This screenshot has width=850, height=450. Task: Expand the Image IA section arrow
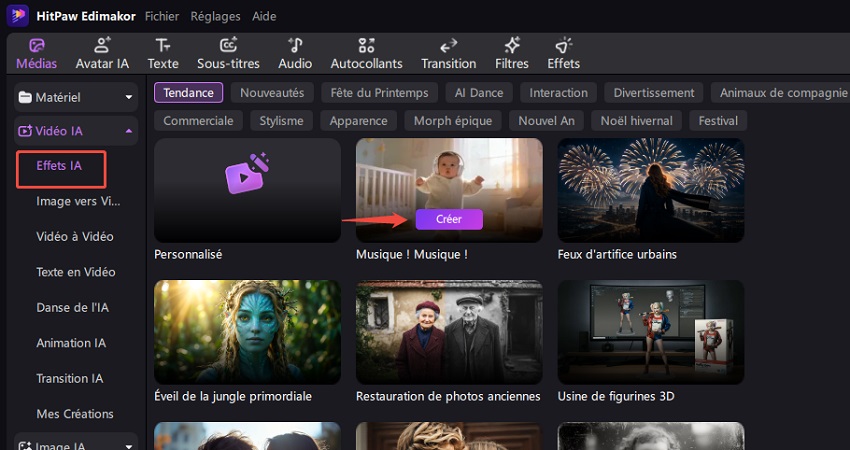pos(129,447)
